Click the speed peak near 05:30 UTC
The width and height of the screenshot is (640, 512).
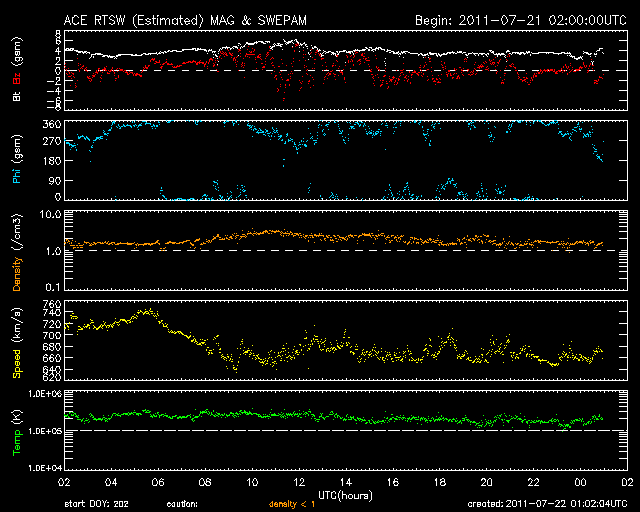(x=147, y=311)
